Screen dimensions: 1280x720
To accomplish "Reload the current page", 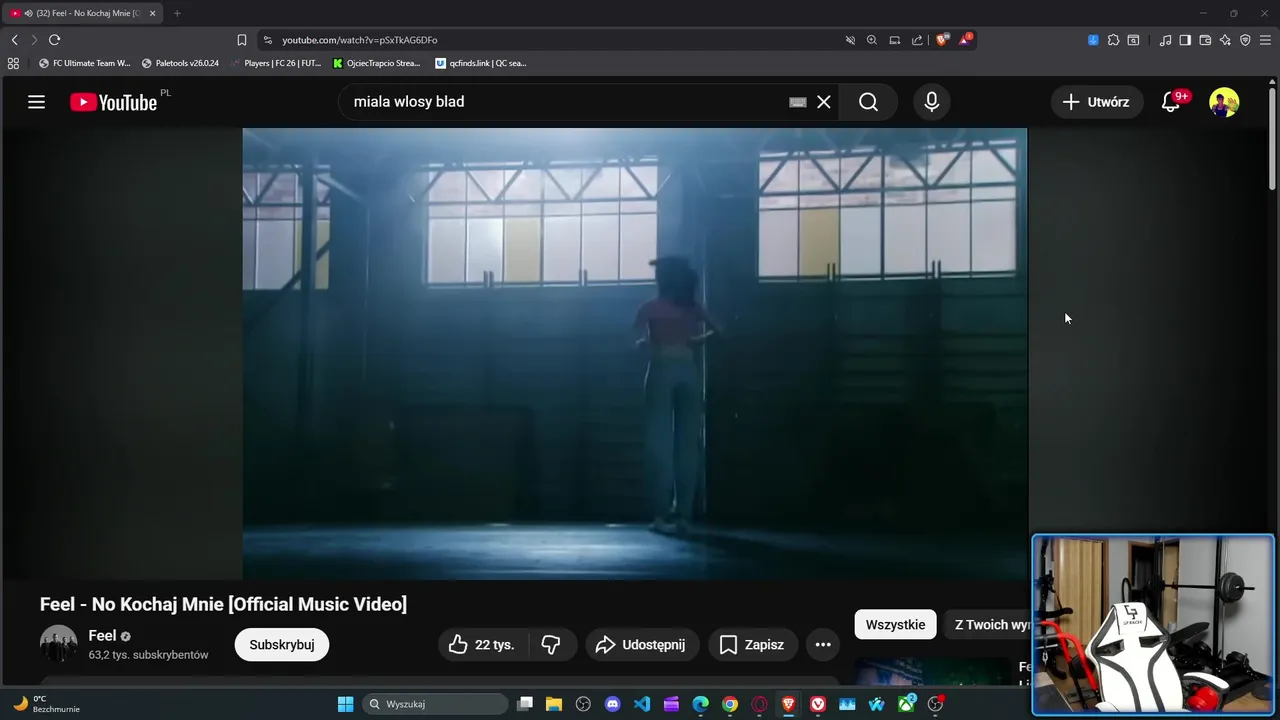I will 54,40.
